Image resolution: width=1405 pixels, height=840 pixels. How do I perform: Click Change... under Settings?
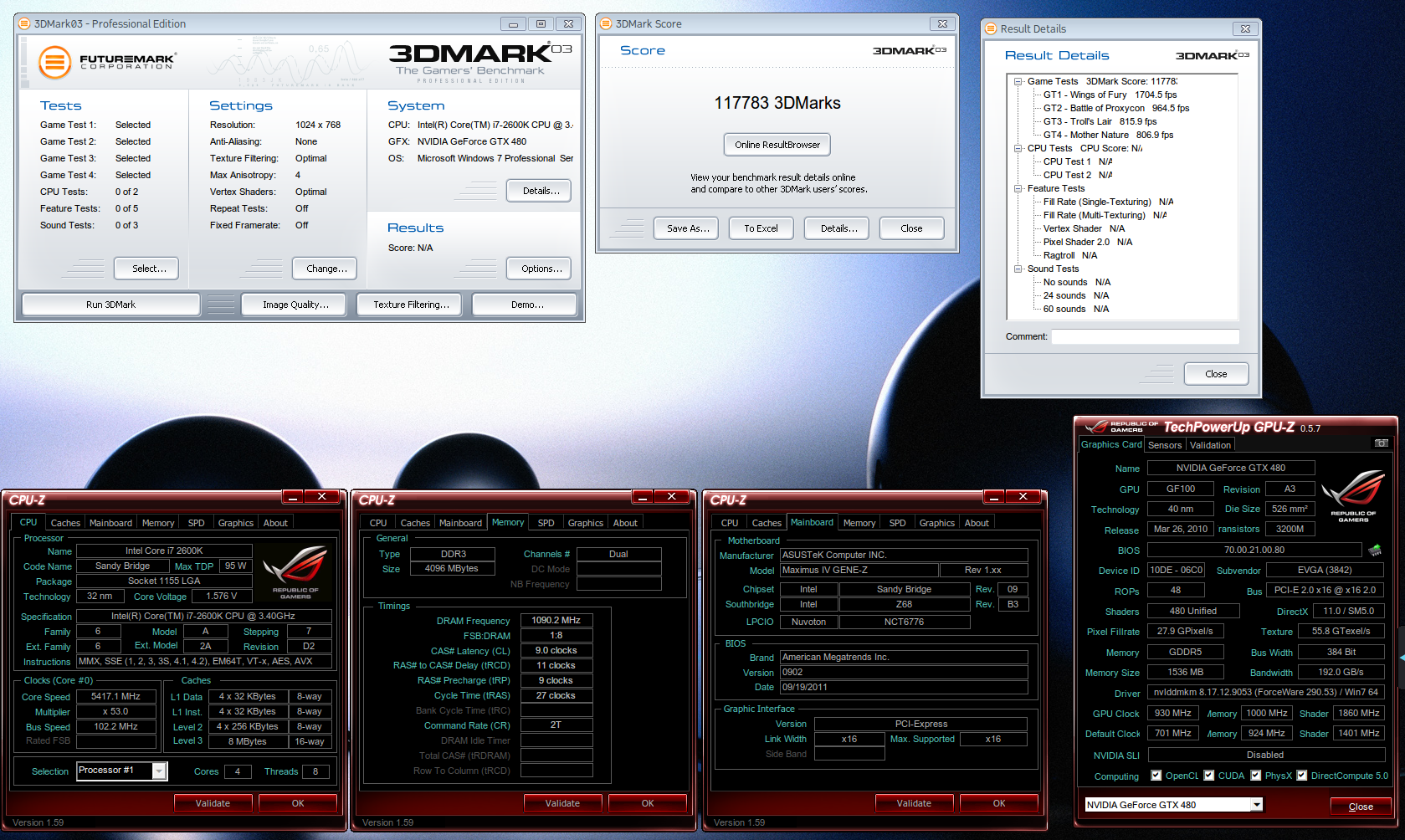coord(326,269)
